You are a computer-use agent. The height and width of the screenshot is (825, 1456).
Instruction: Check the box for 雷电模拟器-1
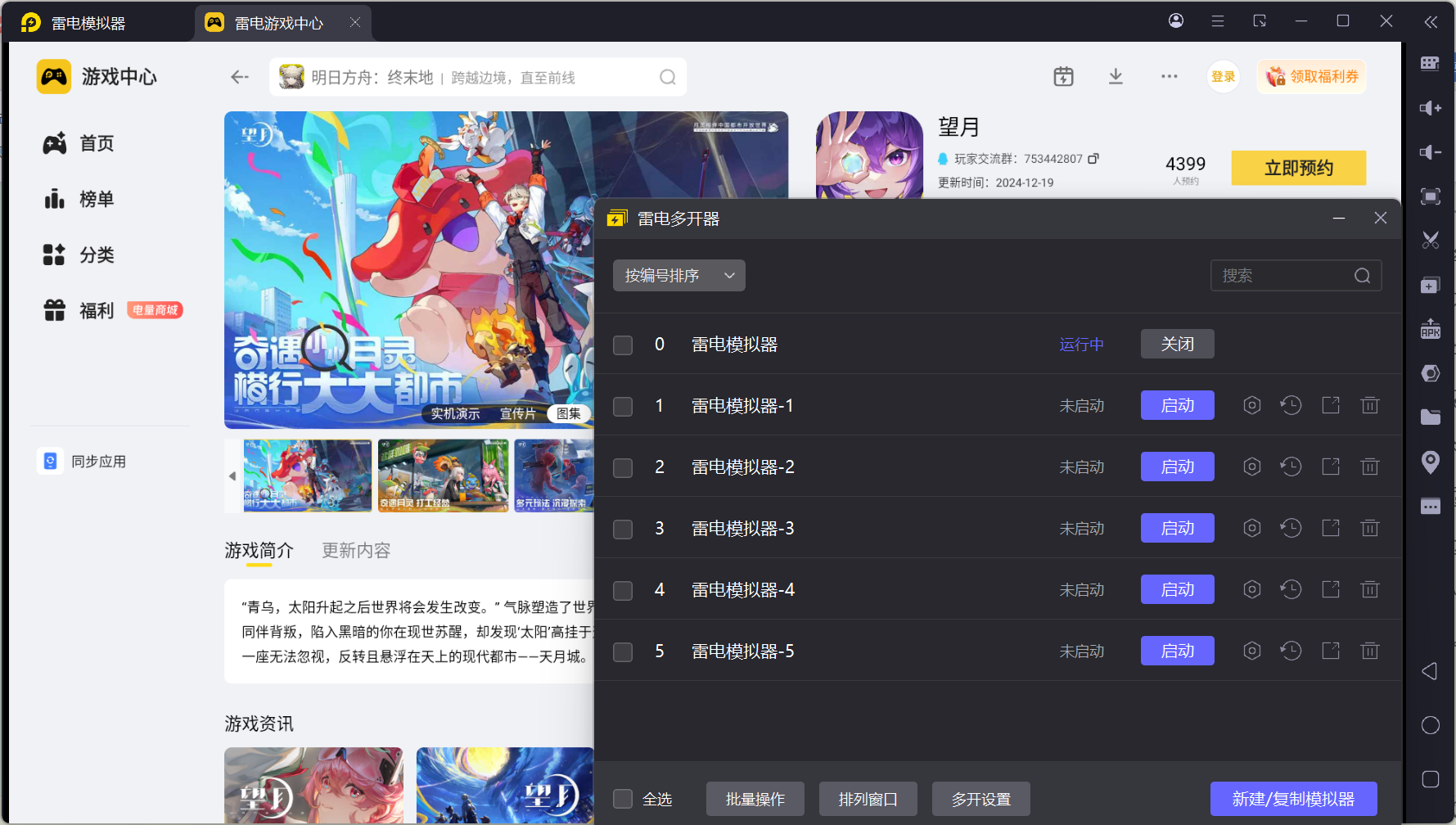[x=623, y=406]
